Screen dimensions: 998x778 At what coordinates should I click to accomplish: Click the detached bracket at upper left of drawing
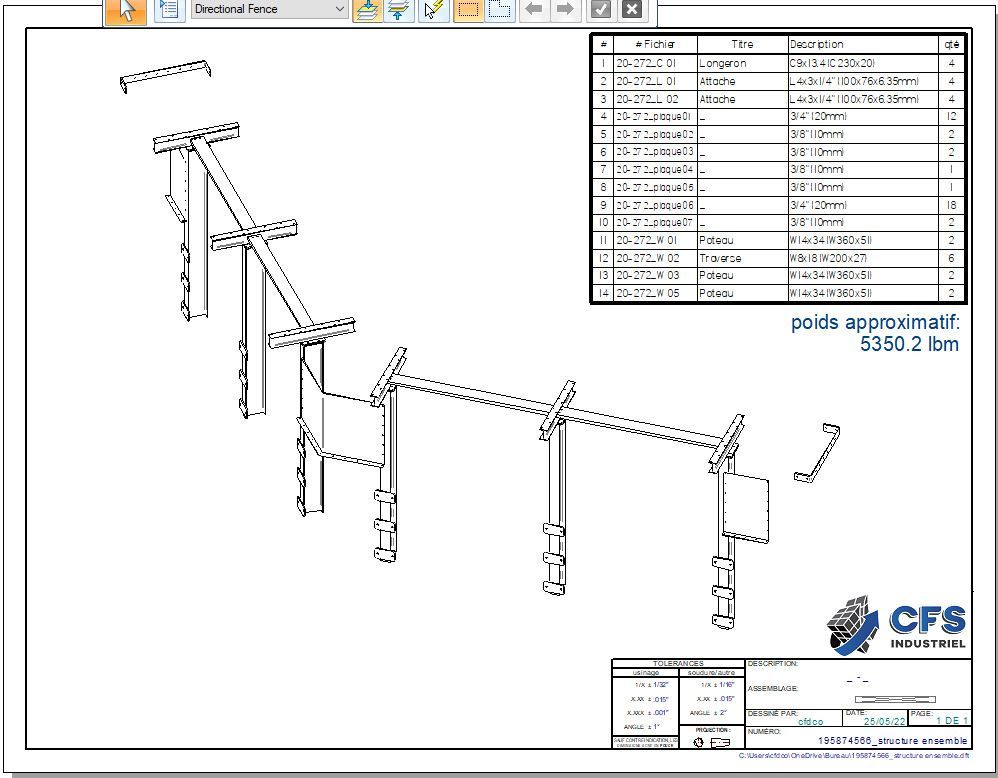click(165, 76)
